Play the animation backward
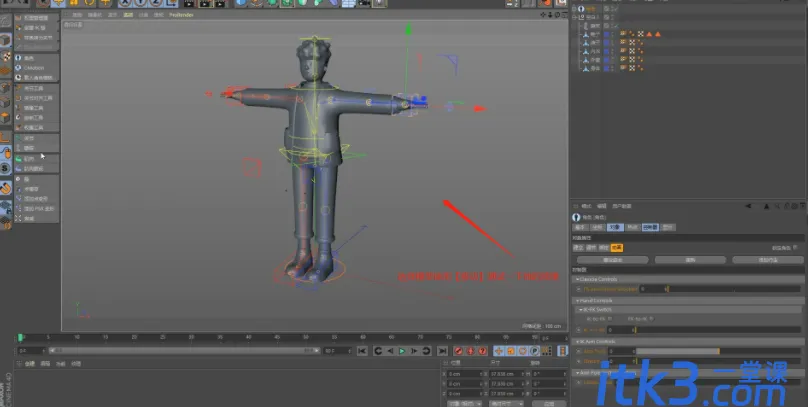 [x=390, y=351]
